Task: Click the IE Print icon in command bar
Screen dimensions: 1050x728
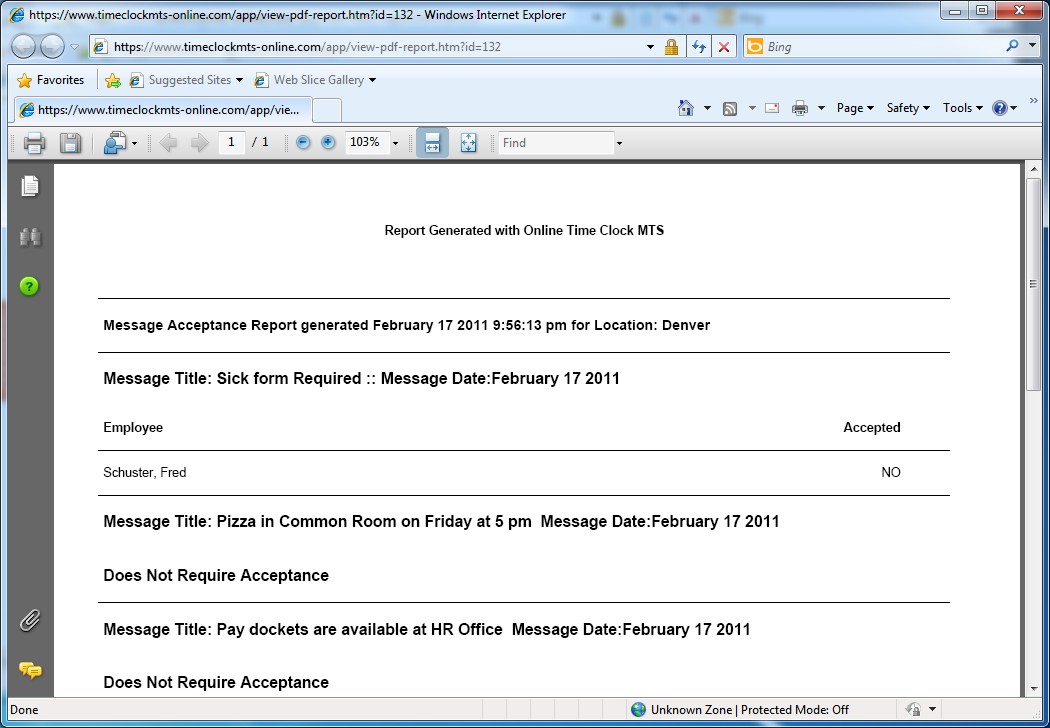Action: pyautogui.click(x=800, y=108)
